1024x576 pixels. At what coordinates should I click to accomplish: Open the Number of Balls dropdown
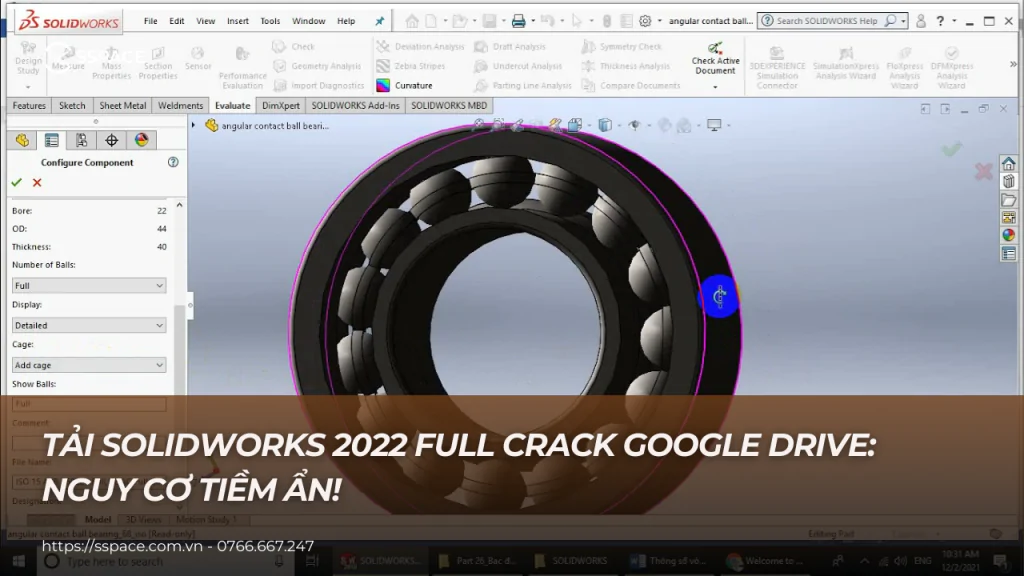[x=89, y=285]
